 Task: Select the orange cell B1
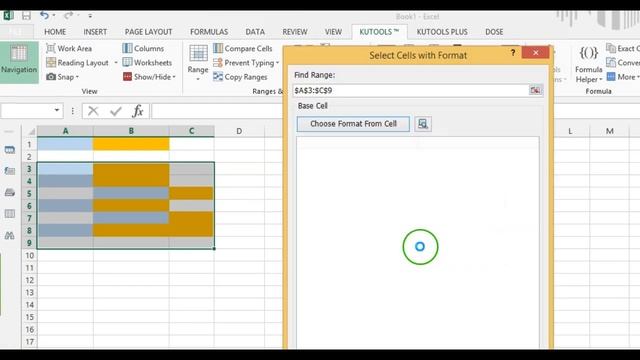[x=131, y=144]
